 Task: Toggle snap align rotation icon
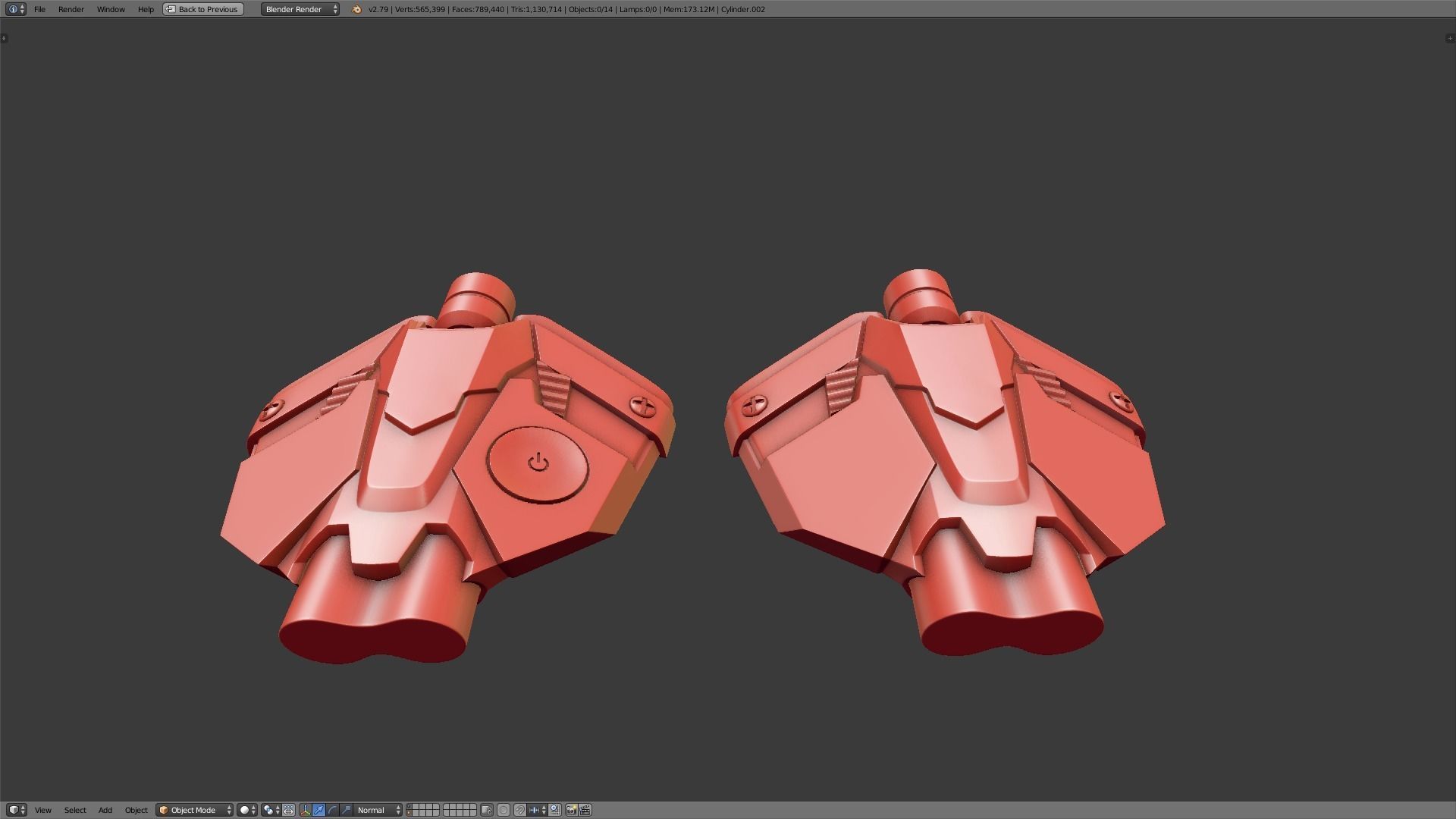tap(554, 810)
